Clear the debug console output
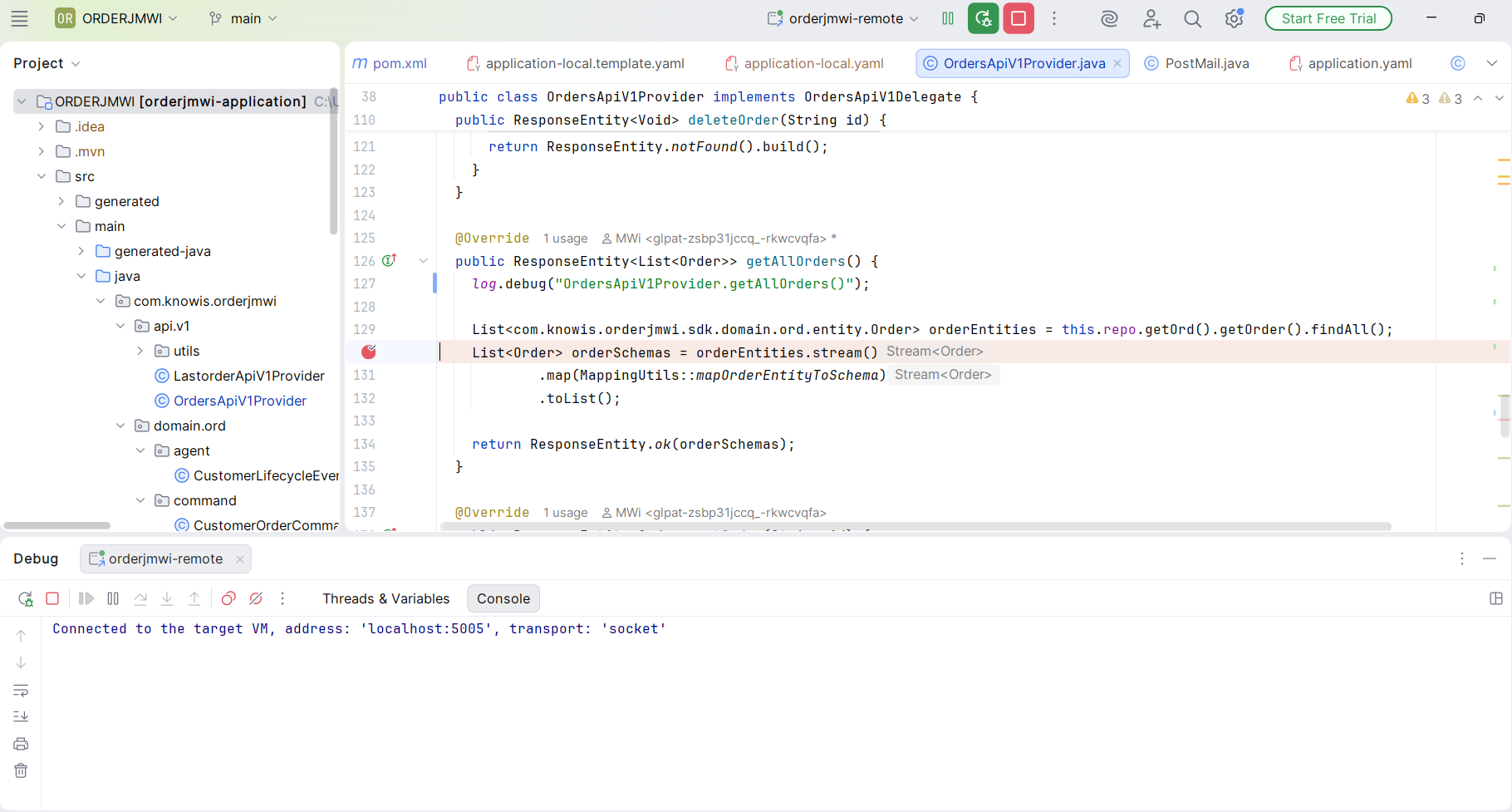 pyautogui.click(x=21, y=770)
